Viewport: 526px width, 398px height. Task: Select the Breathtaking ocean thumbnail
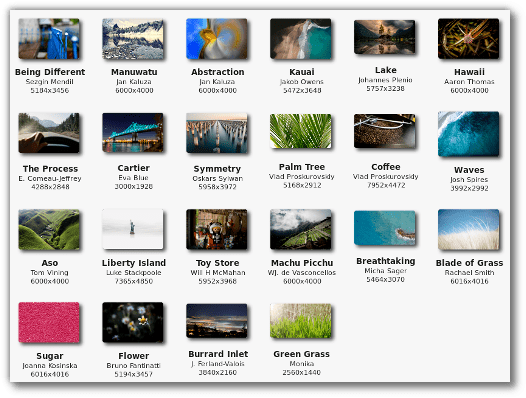point(384,228)
